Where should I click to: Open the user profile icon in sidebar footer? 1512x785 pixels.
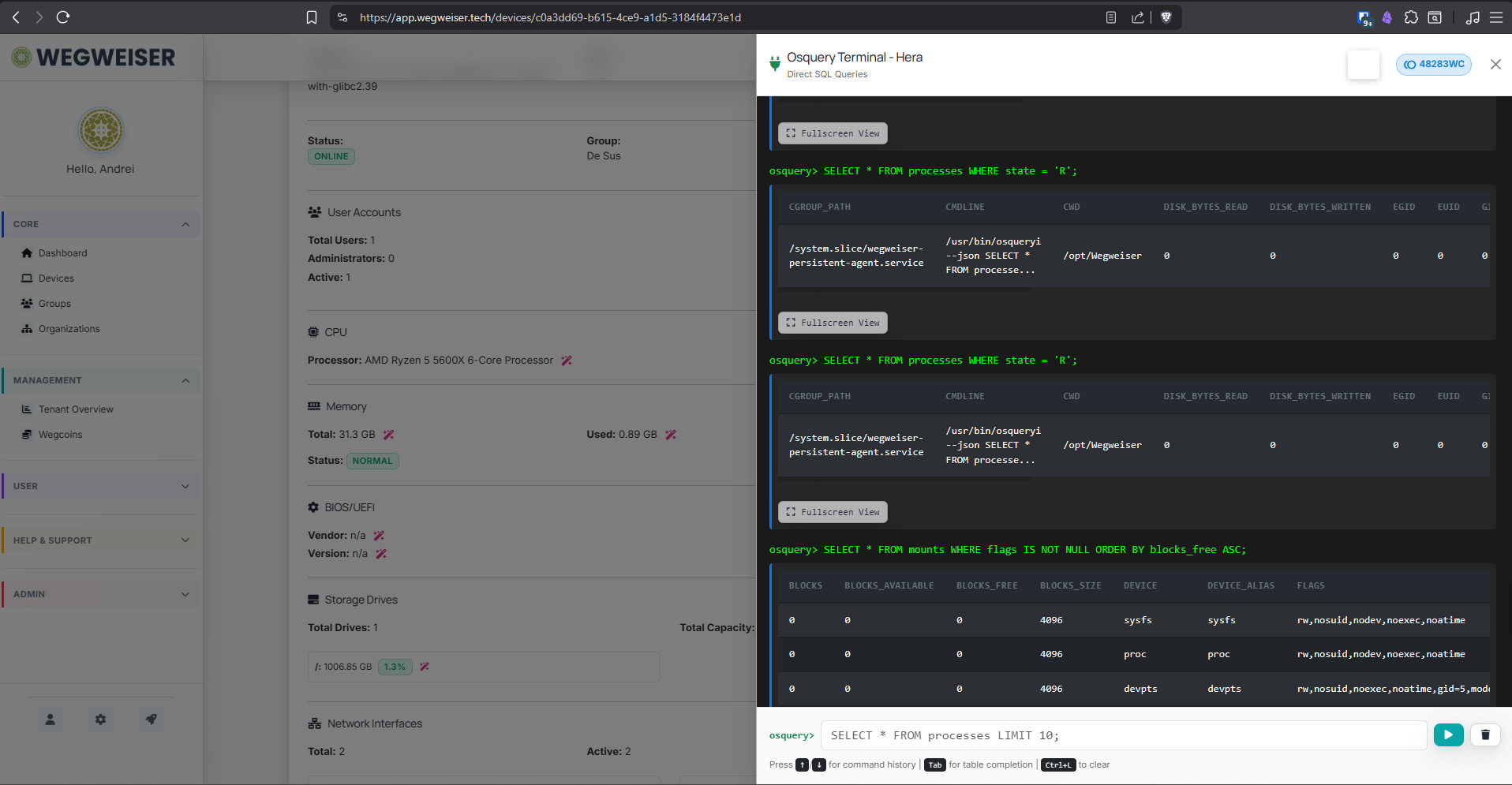click(x=50, y=720)
